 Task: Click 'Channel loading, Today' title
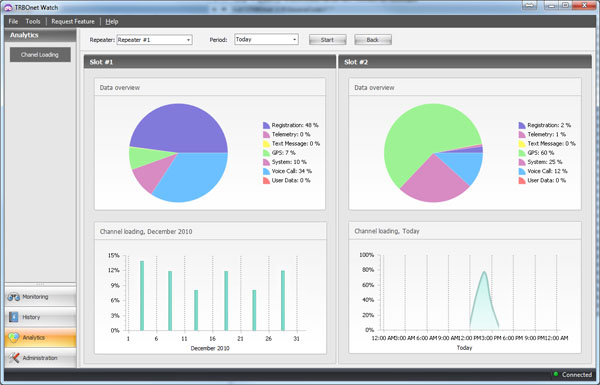387,231
